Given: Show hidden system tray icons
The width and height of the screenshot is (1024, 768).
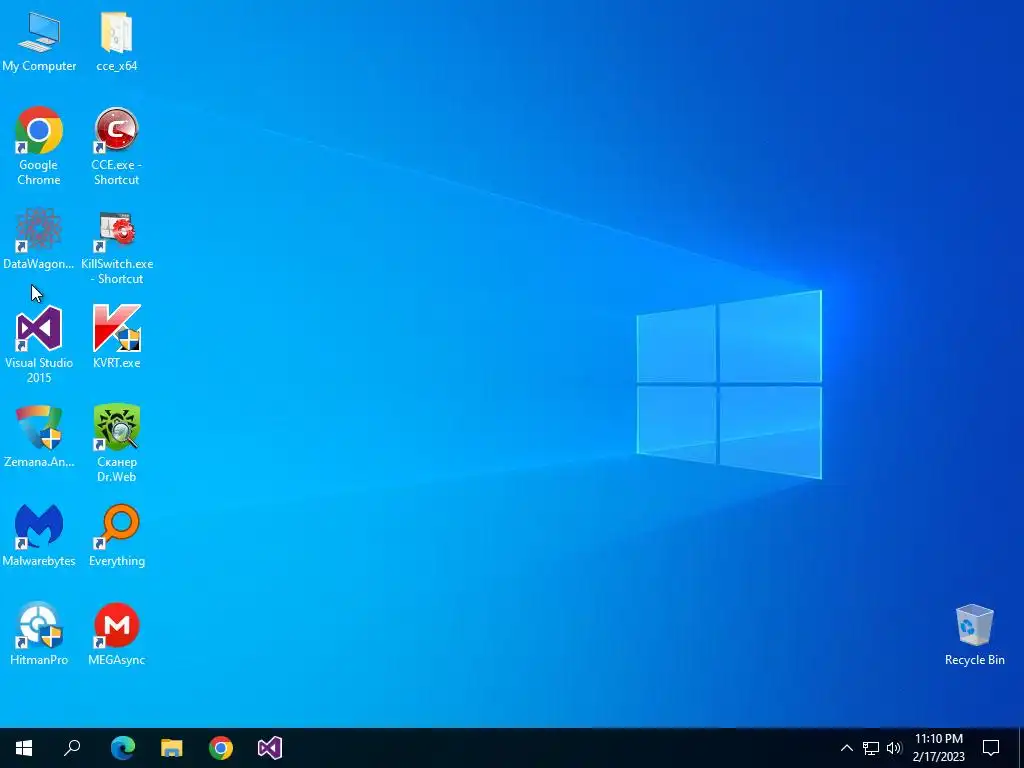Looking at the screenshot, I should 846,748.
